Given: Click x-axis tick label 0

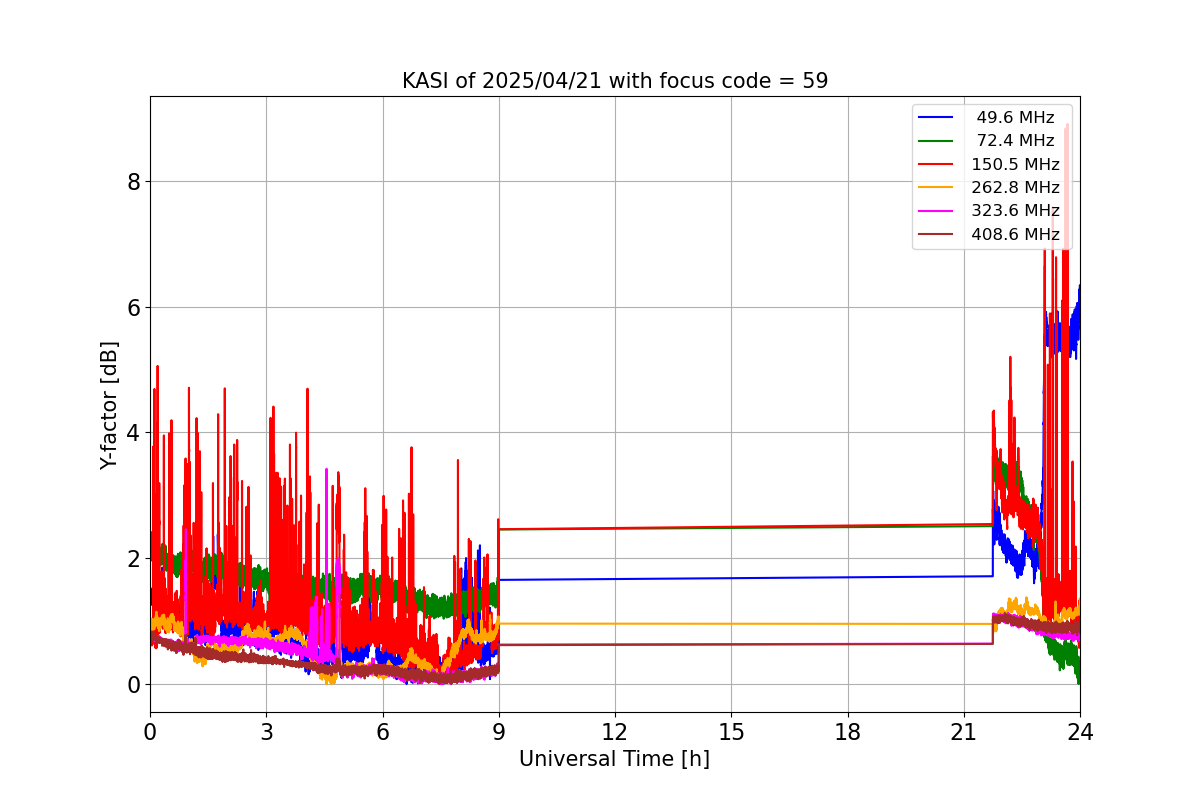Looking at the screenshot, I should (x=150, y=731).
